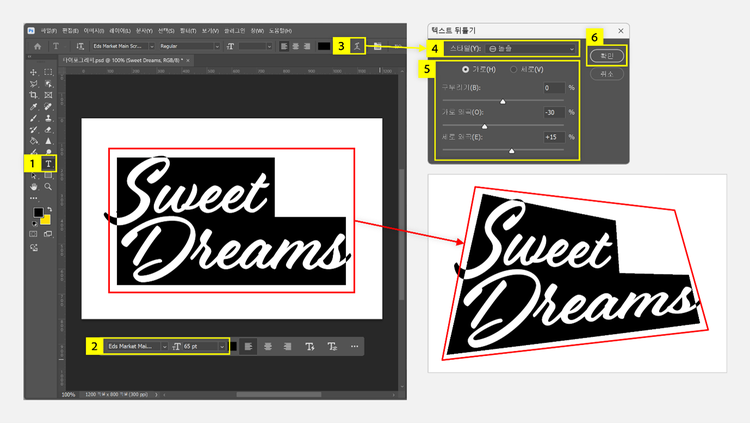750x423 pixels.
Task: Select the Rectangular Marquee tool
Action: [x=48, y=72]
